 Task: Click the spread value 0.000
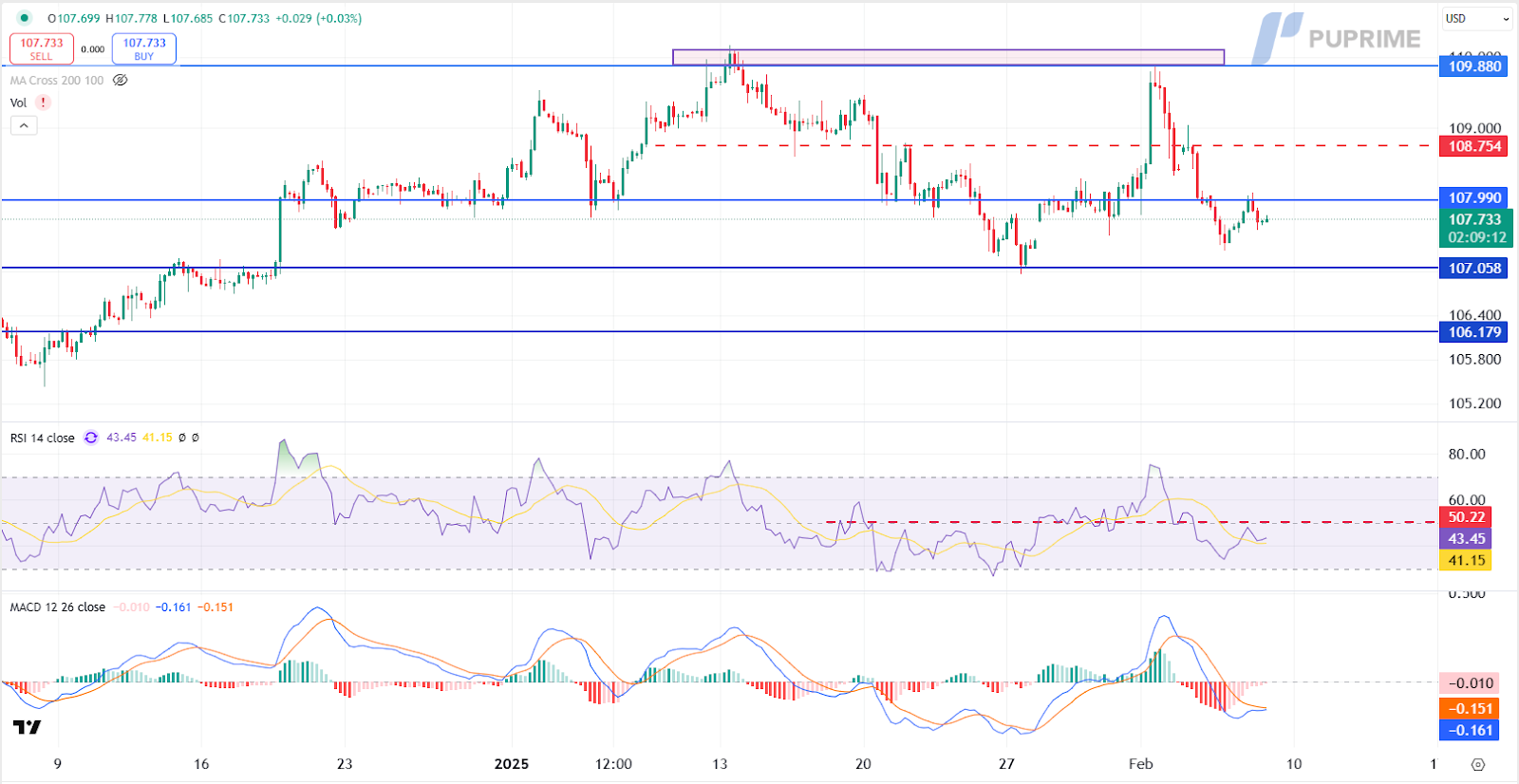pyautogui.click(x=93, y=49)
